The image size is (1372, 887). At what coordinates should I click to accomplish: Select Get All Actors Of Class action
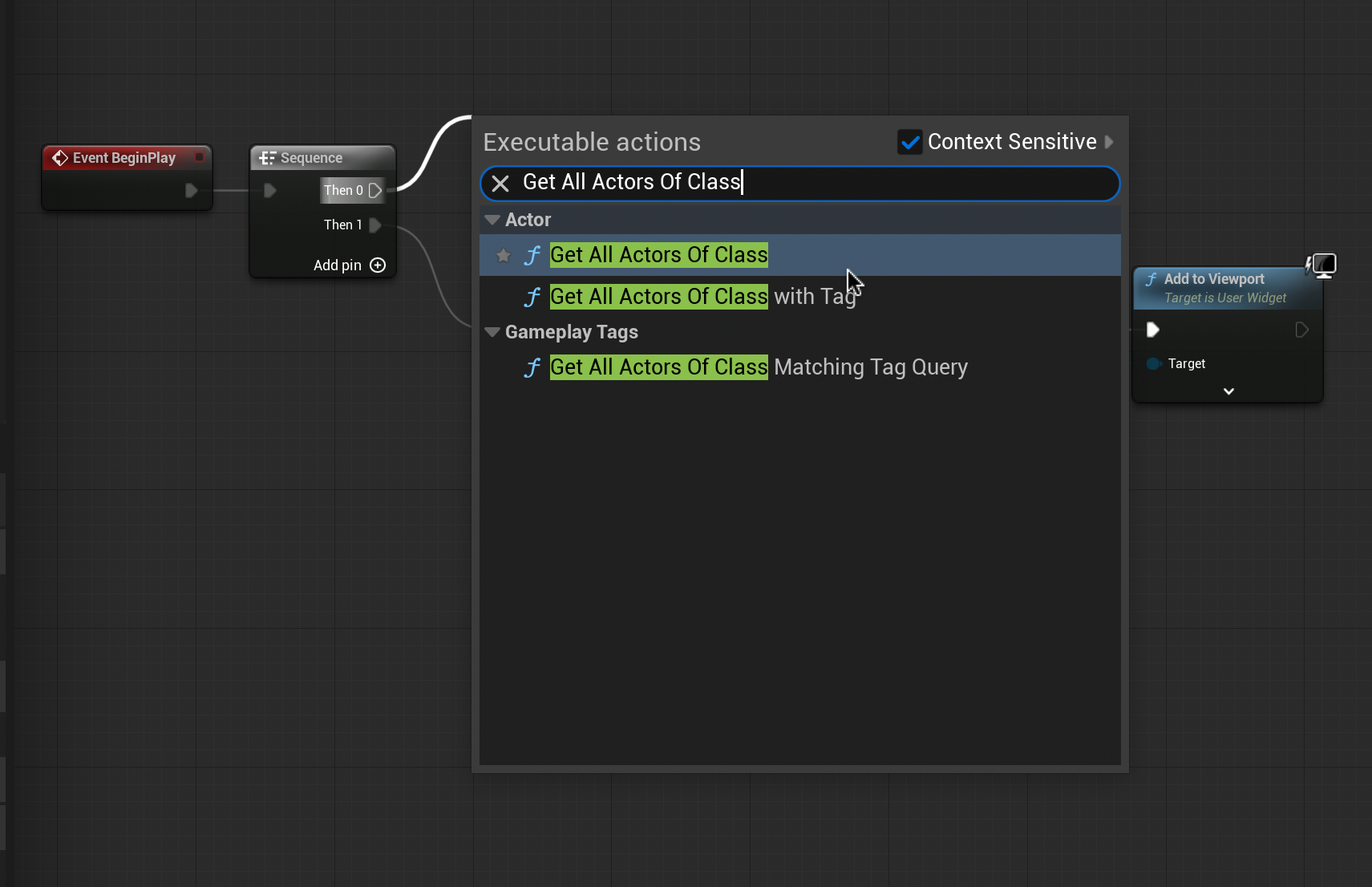coord(658,255)
